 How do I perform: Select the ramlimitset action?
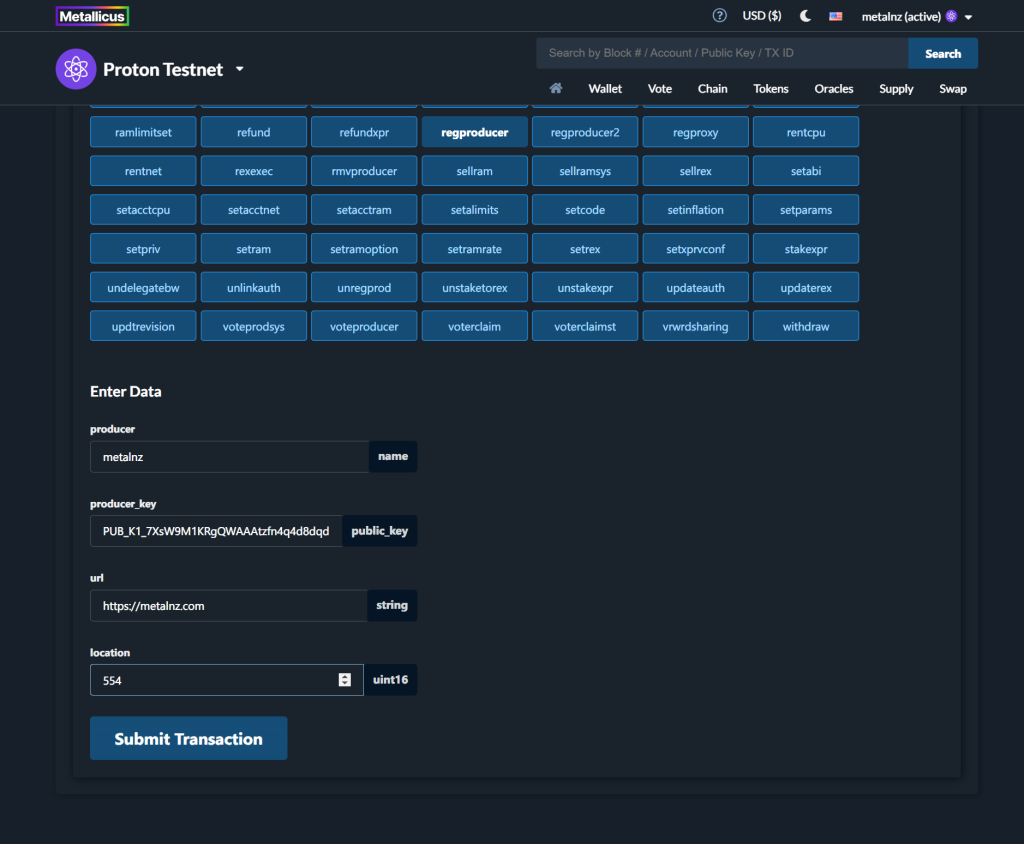click(x=143, y=132)
